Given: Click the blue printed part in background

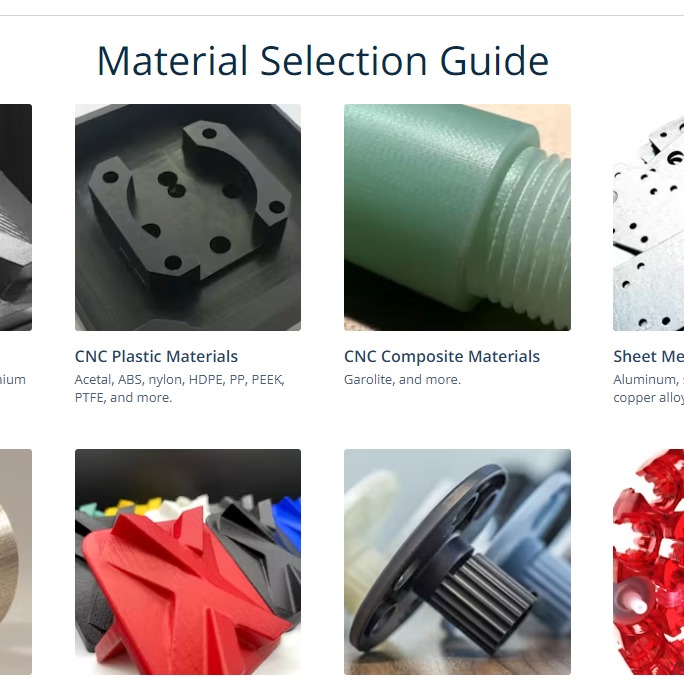Looking at the screenshot, I should (x=286, y=517).
